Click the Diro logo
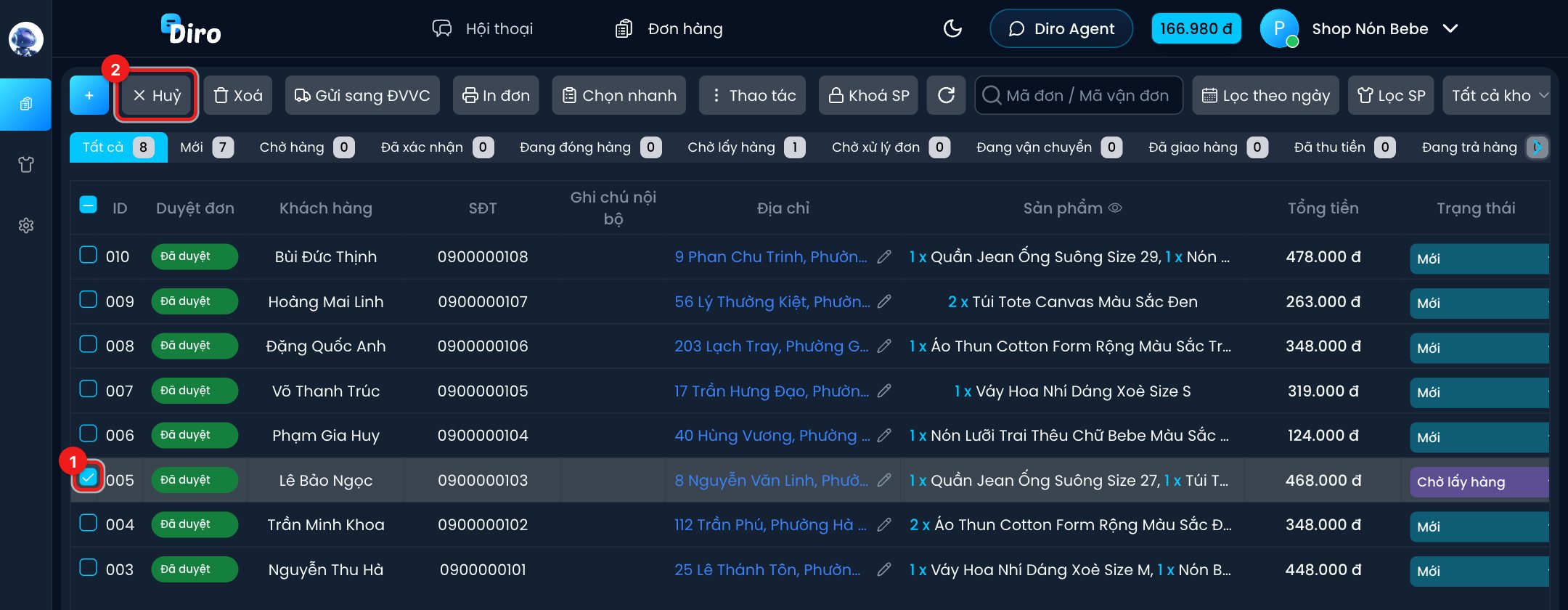This screenshot has height=610, width=1568. pyautogui.click(x=191, y=29)
